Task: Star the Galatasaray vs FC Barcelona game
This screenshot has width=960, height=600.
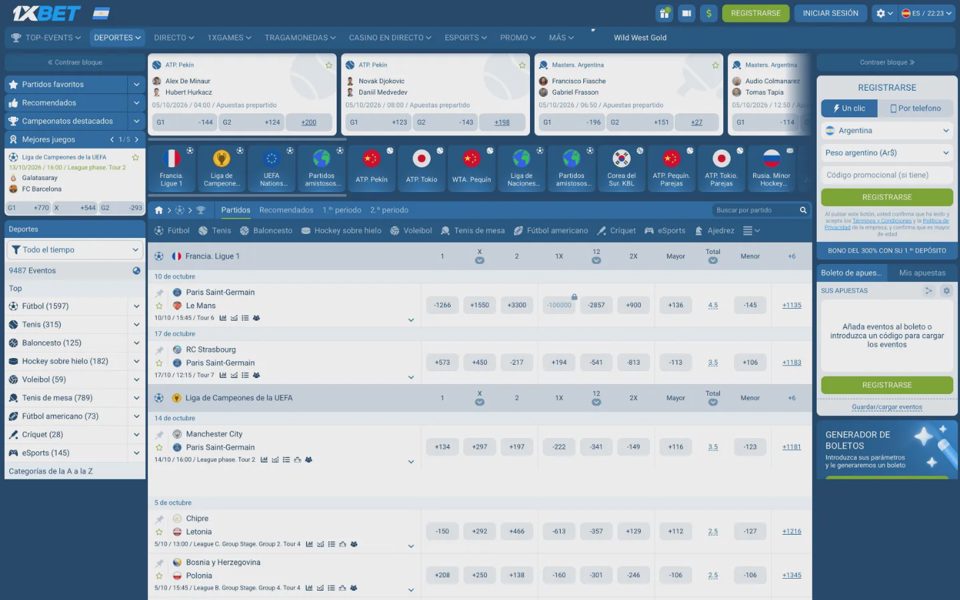Action: coord(135,157)
